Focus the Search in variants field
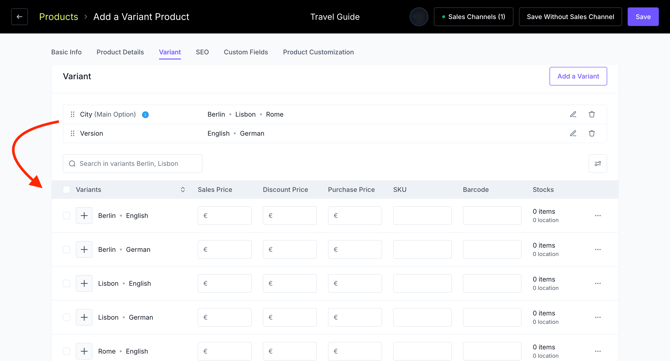This screenshot has height=361, width=670. coord(132,164)
